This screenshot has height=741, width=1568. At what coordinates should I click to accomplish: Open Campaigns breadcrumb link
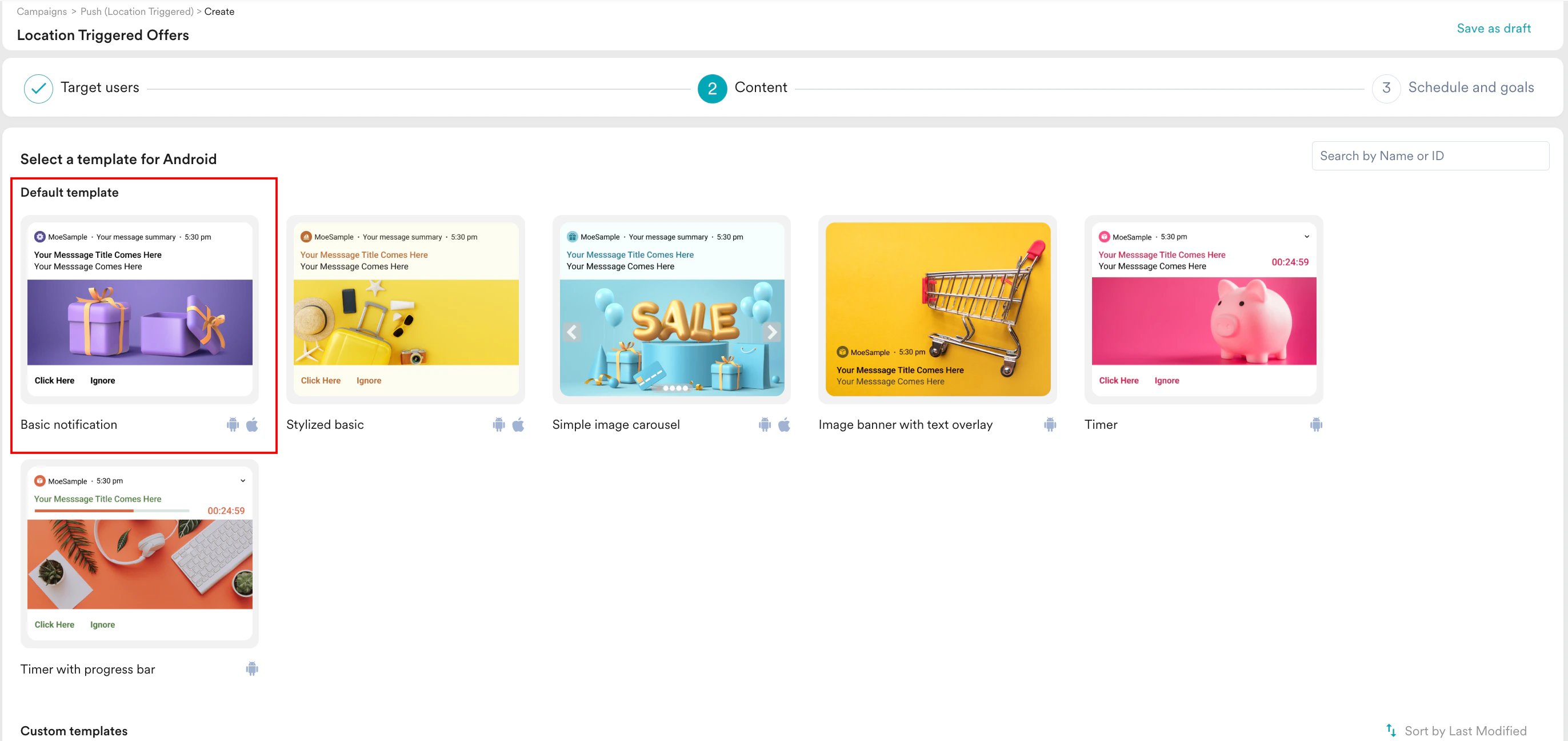point(42,11)
